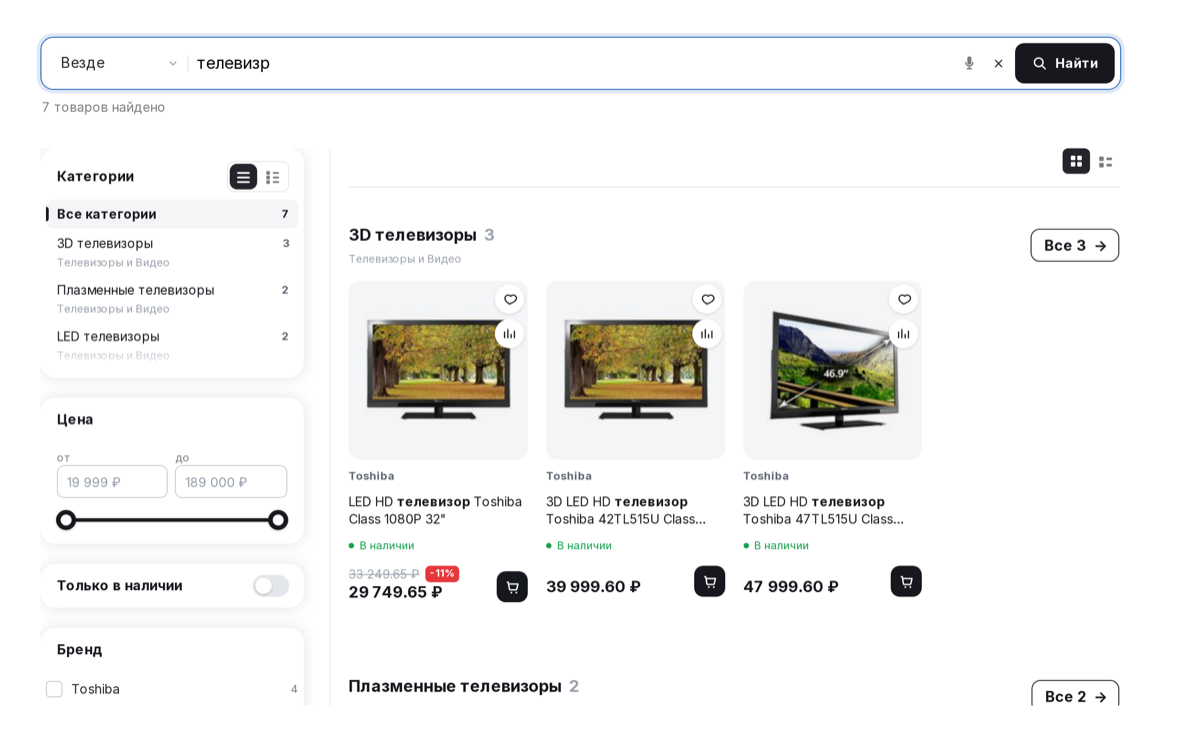The height and width of the screenshot is (746, 1200).
Task: Switch categories to simple list view
Action: 243,177
